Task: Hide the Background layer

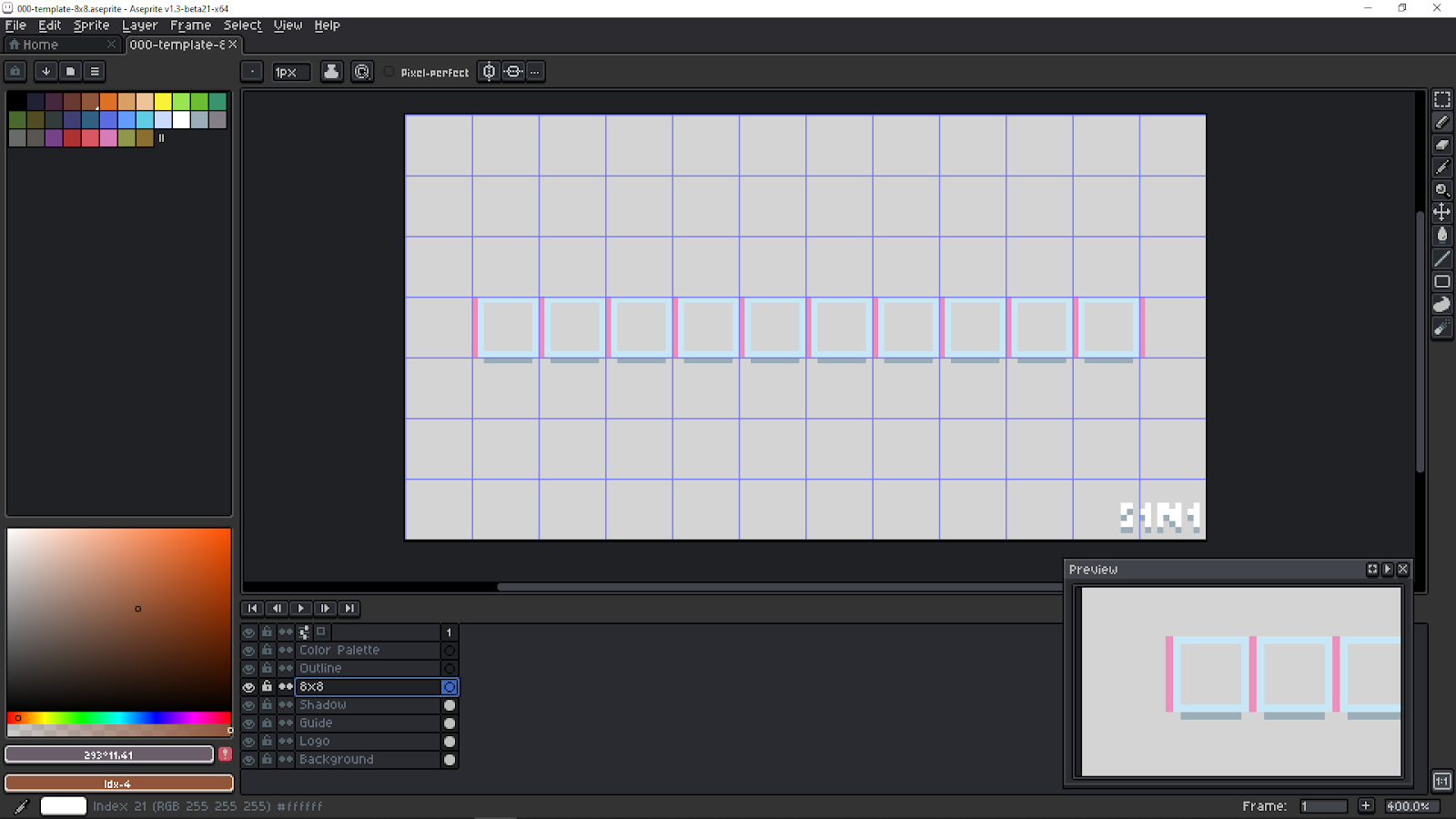Action: click(x=248, y=760)
